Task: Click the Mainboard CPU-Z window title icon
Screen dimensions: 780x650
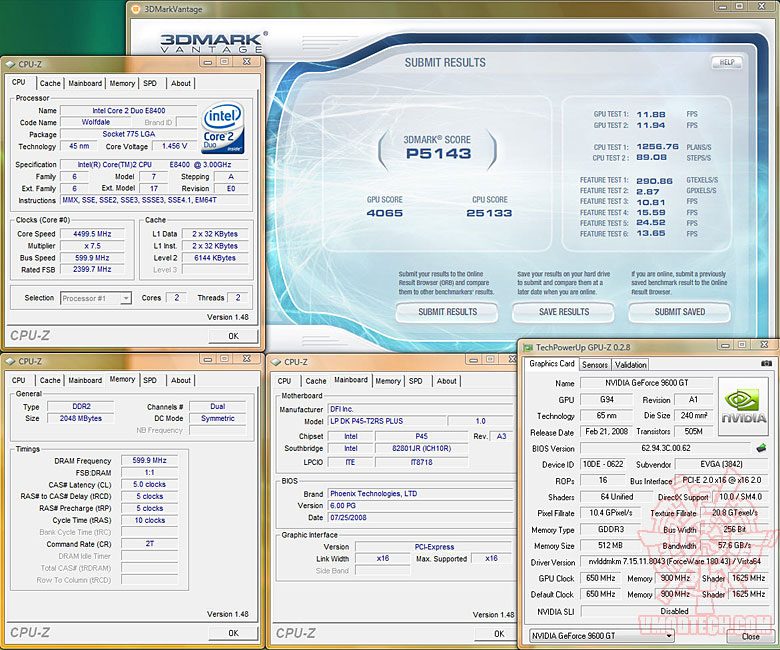Action: [x=276, y=362]
